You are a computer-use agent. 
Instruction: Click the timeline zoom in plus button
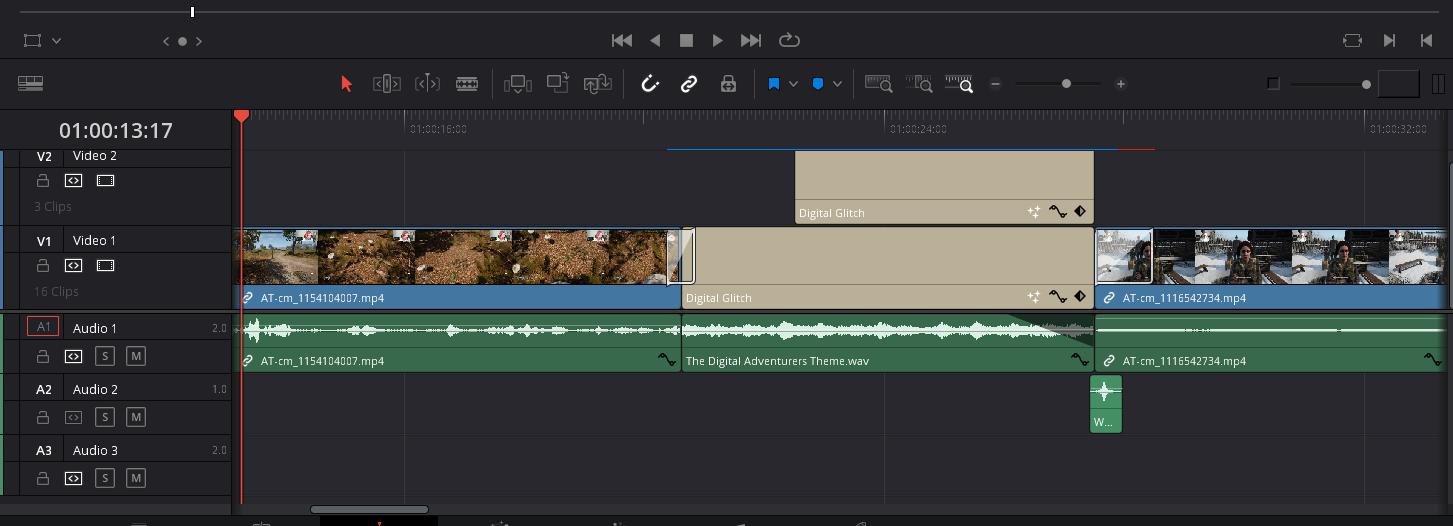point(1121,84)
